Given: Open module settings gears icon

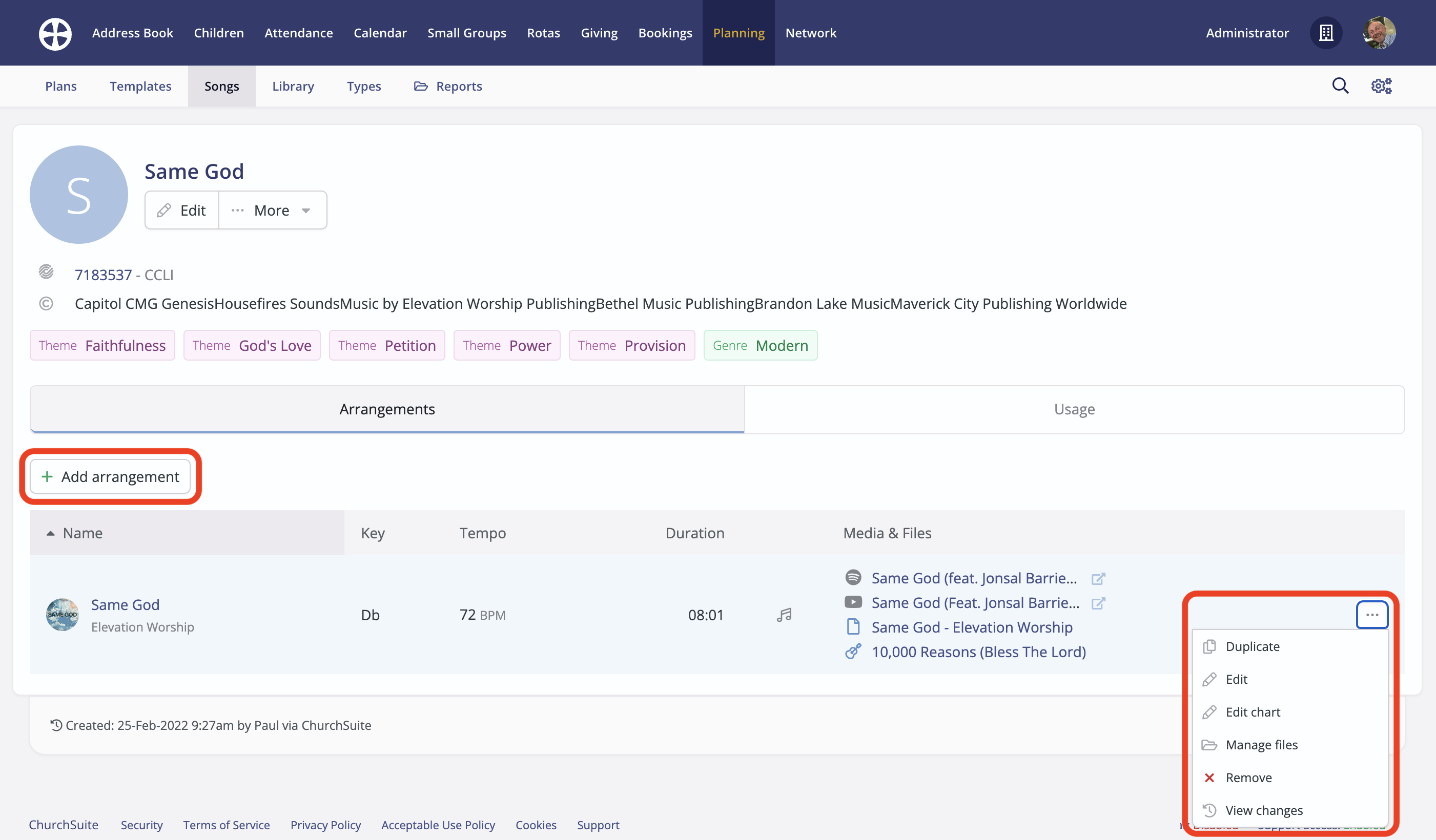Looking at the screenshot, I should click(1381, 86).
